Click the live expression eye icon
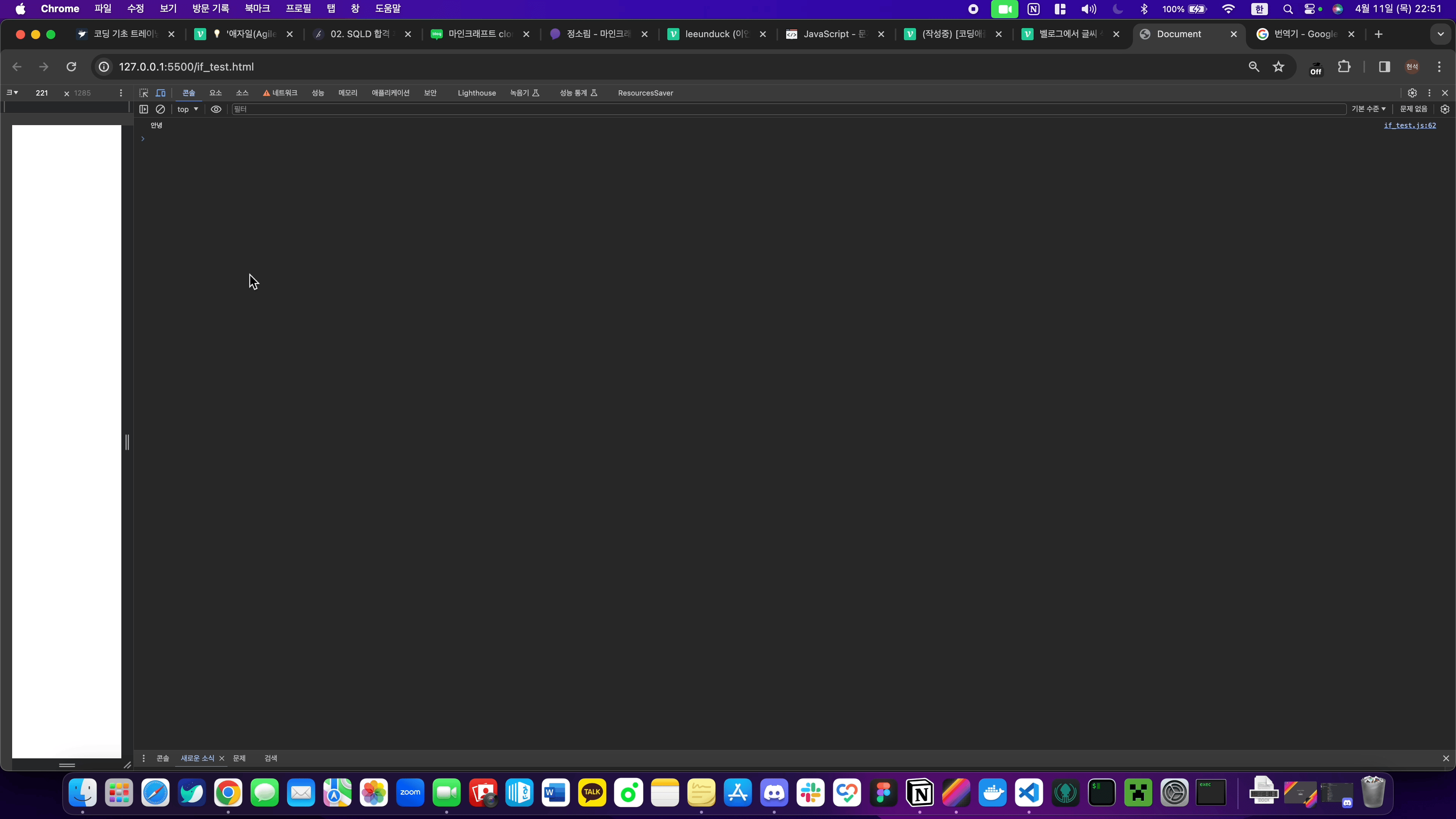Screen dimensions: 1456x819 coord(216,109)
